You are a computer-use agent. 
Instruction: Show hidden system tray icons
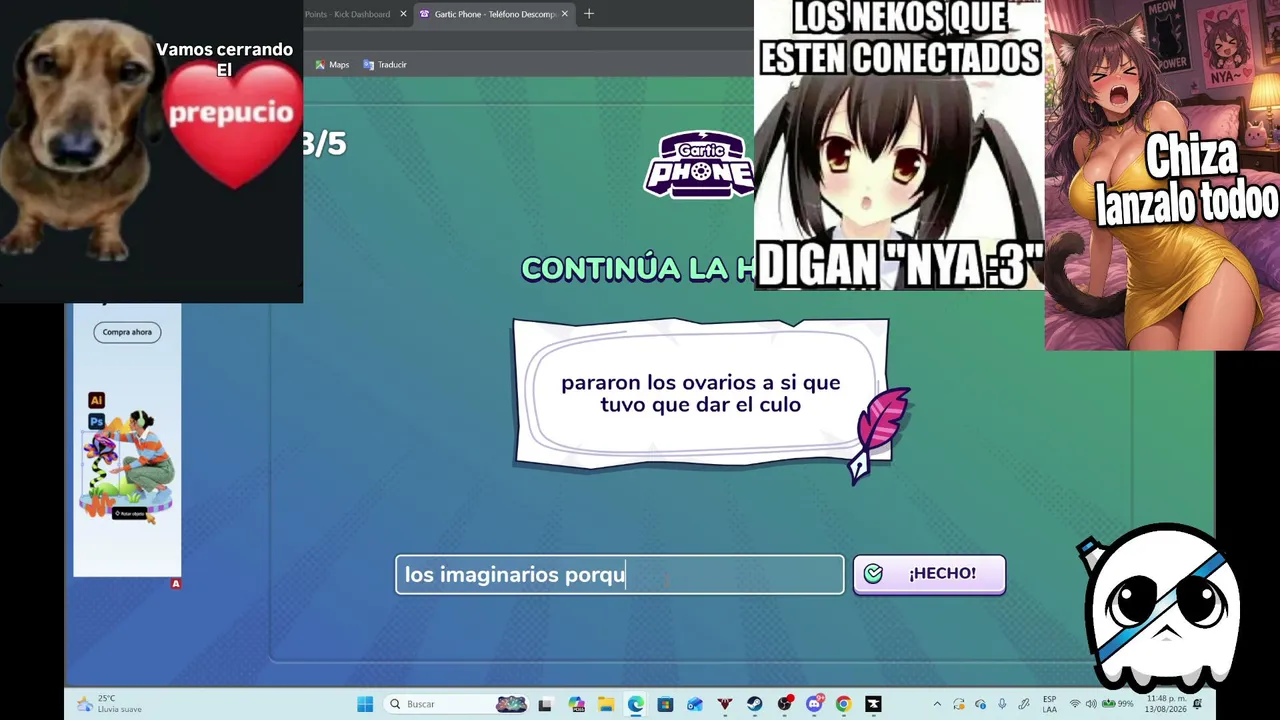coord(937,704)
